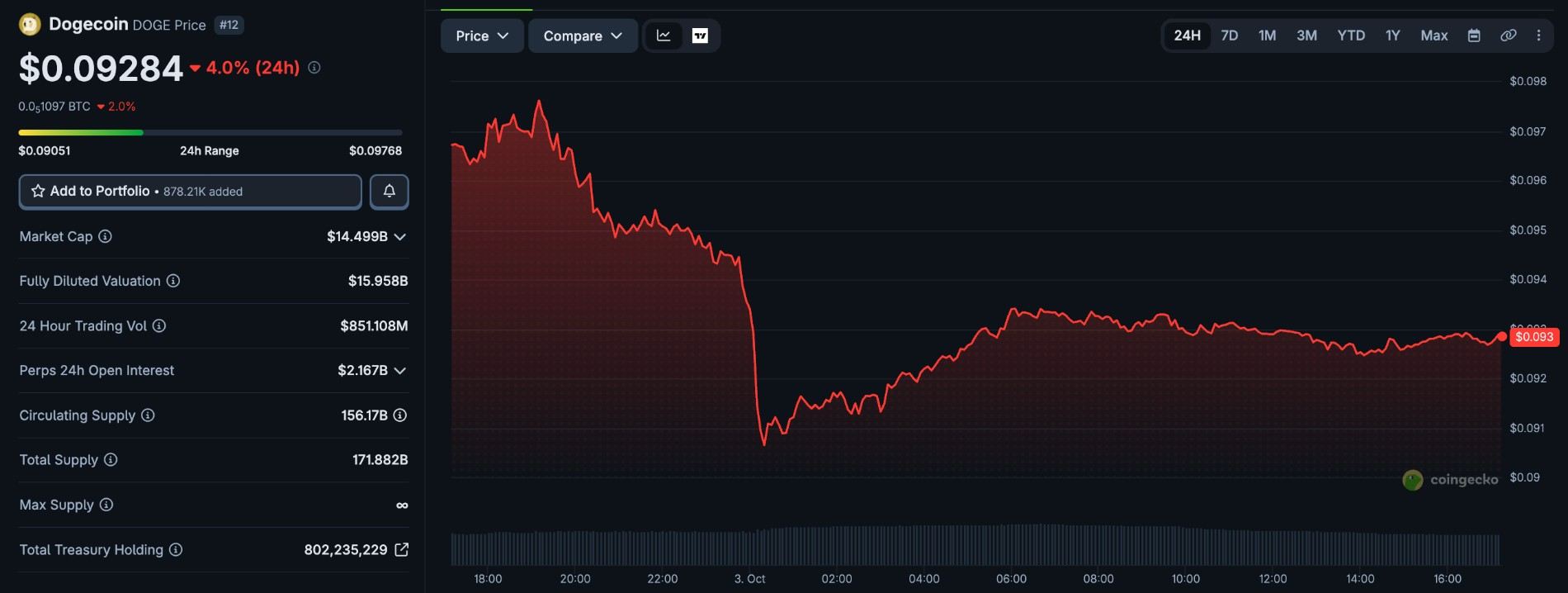This screenshot has width=1568, height=593.
Task: Open the Circulating Supply label info icon
Action: coord(148,415)
